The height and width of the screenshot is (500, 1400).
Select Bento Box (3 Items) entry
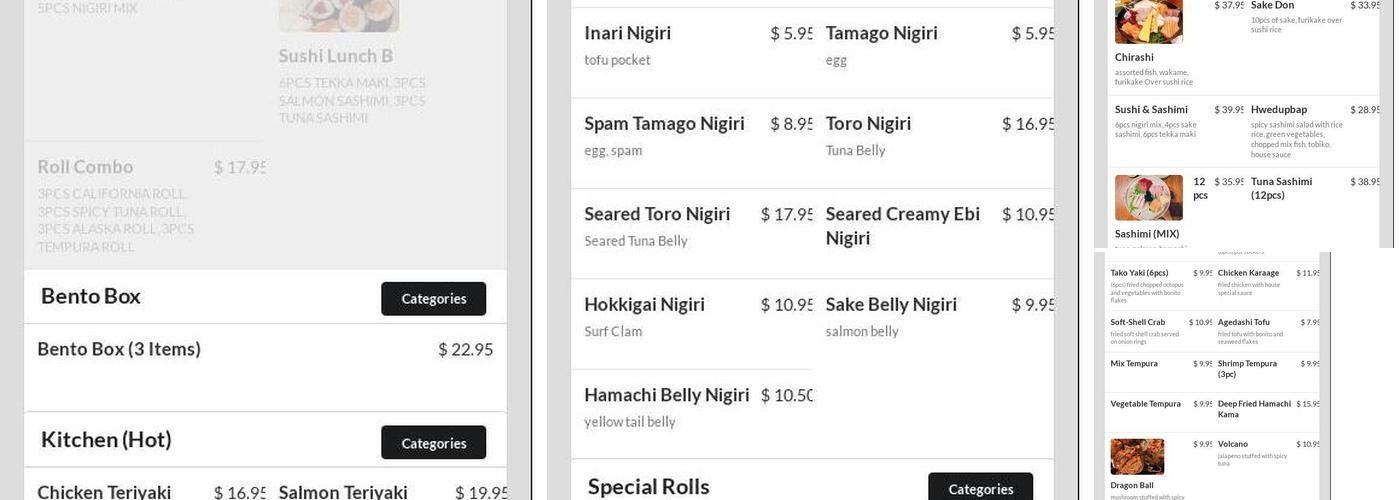click(119, 349)
